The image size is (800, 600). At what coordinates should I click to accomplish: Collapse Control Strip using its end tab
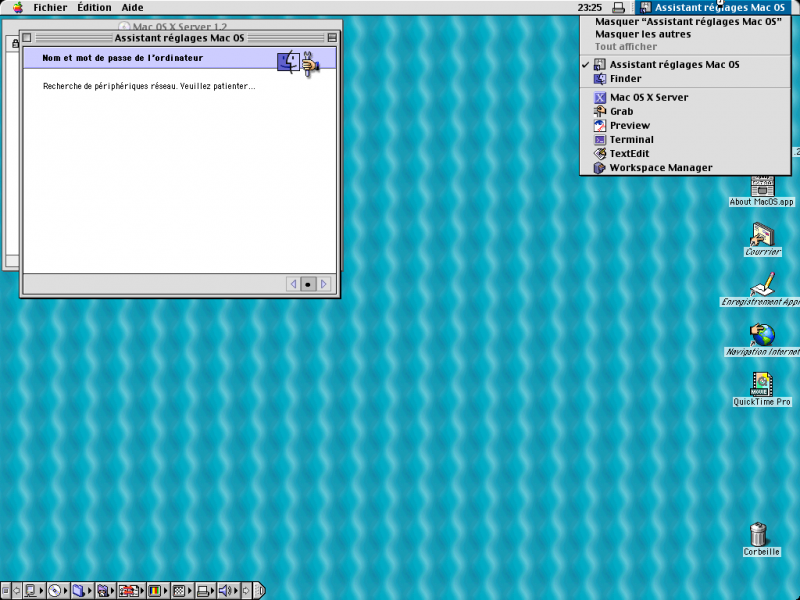click(259, 591)
